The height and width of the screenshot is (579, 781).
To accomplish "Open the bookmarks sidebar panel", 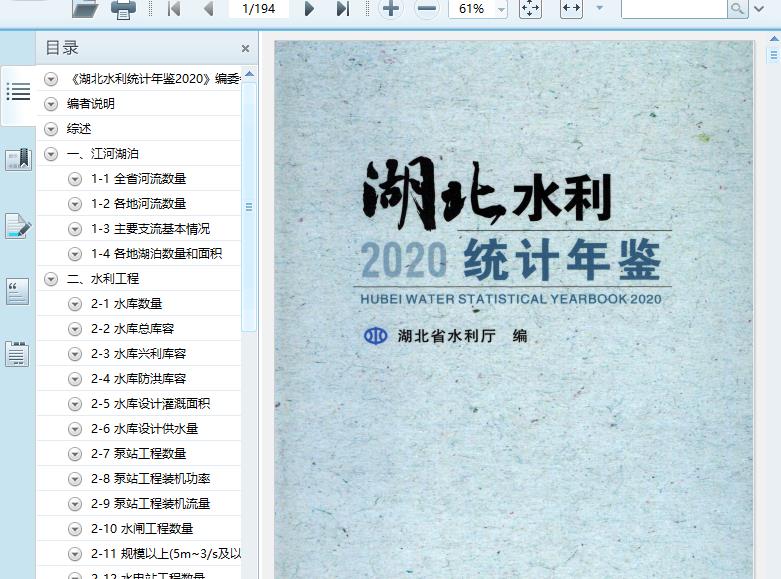I will (x=18, y=159).
